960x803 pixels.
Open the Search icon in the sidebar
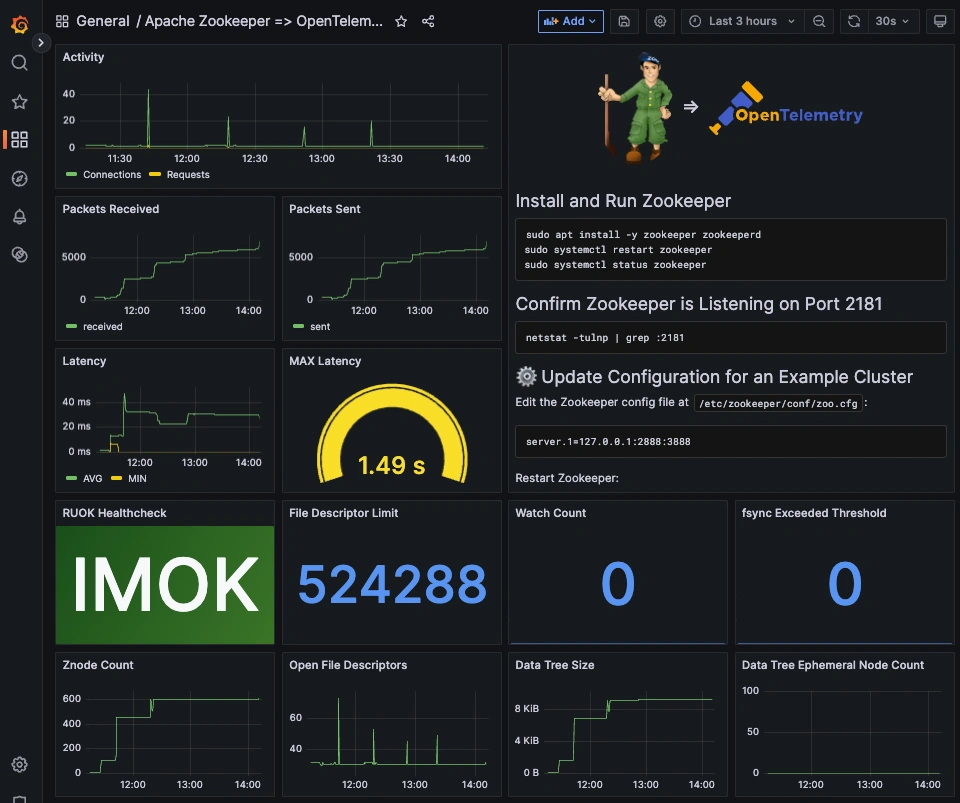pos(20,63)
